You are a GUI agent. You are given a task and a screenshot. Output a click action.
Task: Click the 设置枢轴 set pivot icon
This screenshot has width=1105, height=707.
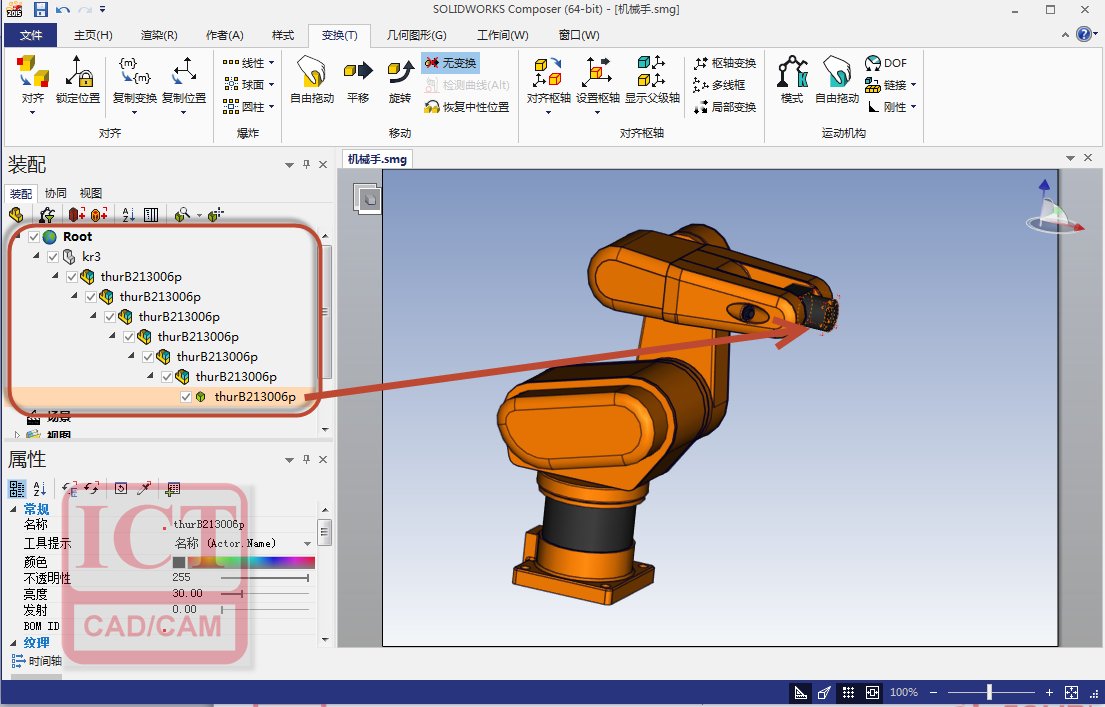click(598, 80)
